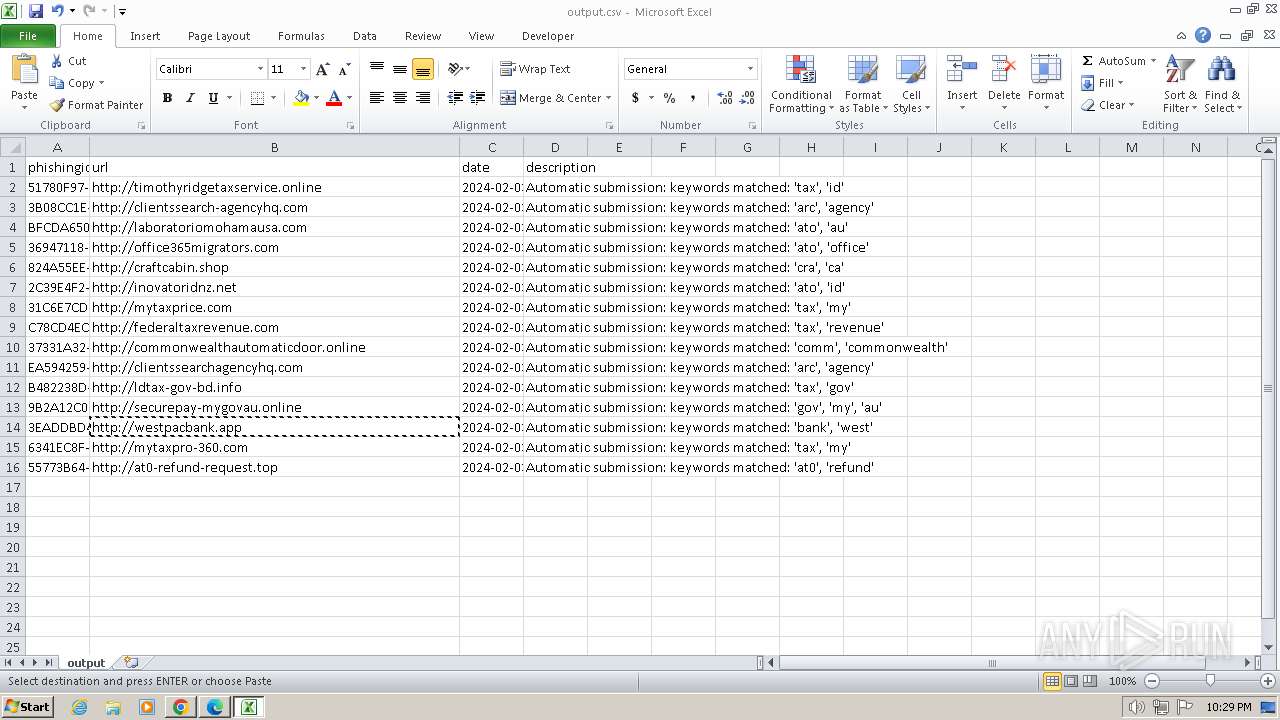Open the Font name dropdown
This screenshot has height=720, width=1280.
tap(260, 69)
